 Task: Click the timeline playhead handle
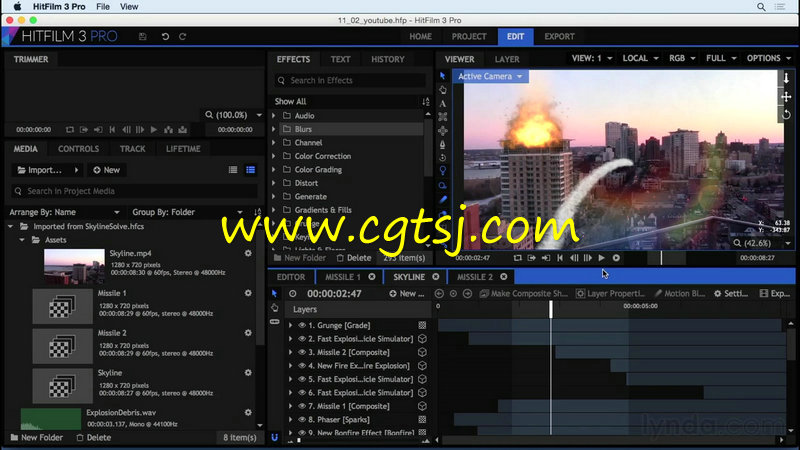point(551,308)
